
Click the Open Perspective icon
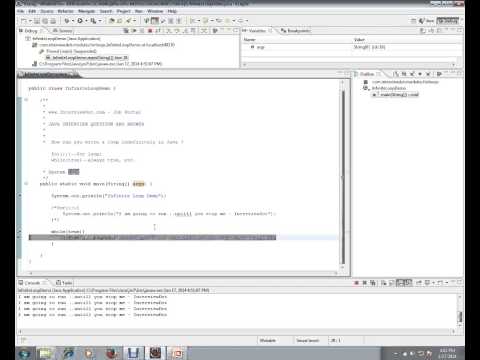pyautogui.click(x=414, y=21)
